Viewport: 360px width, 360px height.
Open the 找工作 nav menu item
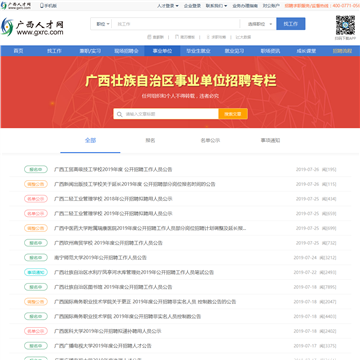click(x=54, y=51)
